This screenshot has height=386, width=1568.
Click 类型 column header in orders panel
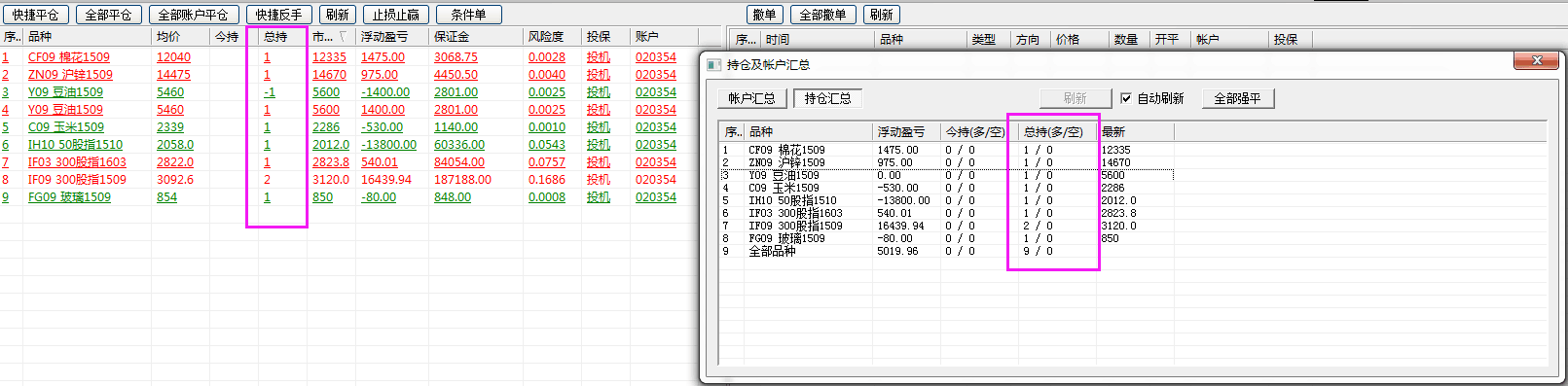coord(989,39)
